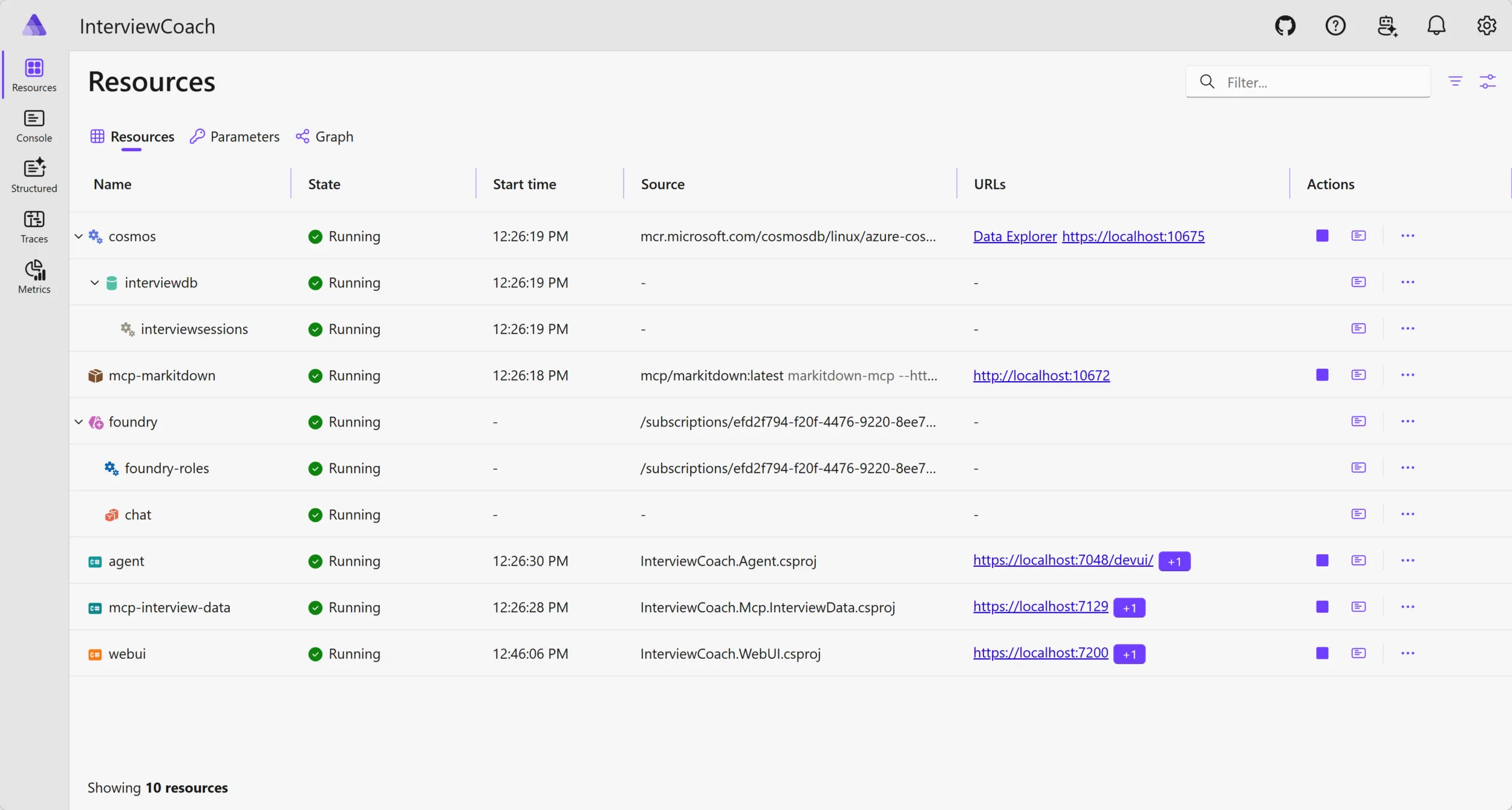
Task: Sort by the State column header
Action: coord(324,184)
